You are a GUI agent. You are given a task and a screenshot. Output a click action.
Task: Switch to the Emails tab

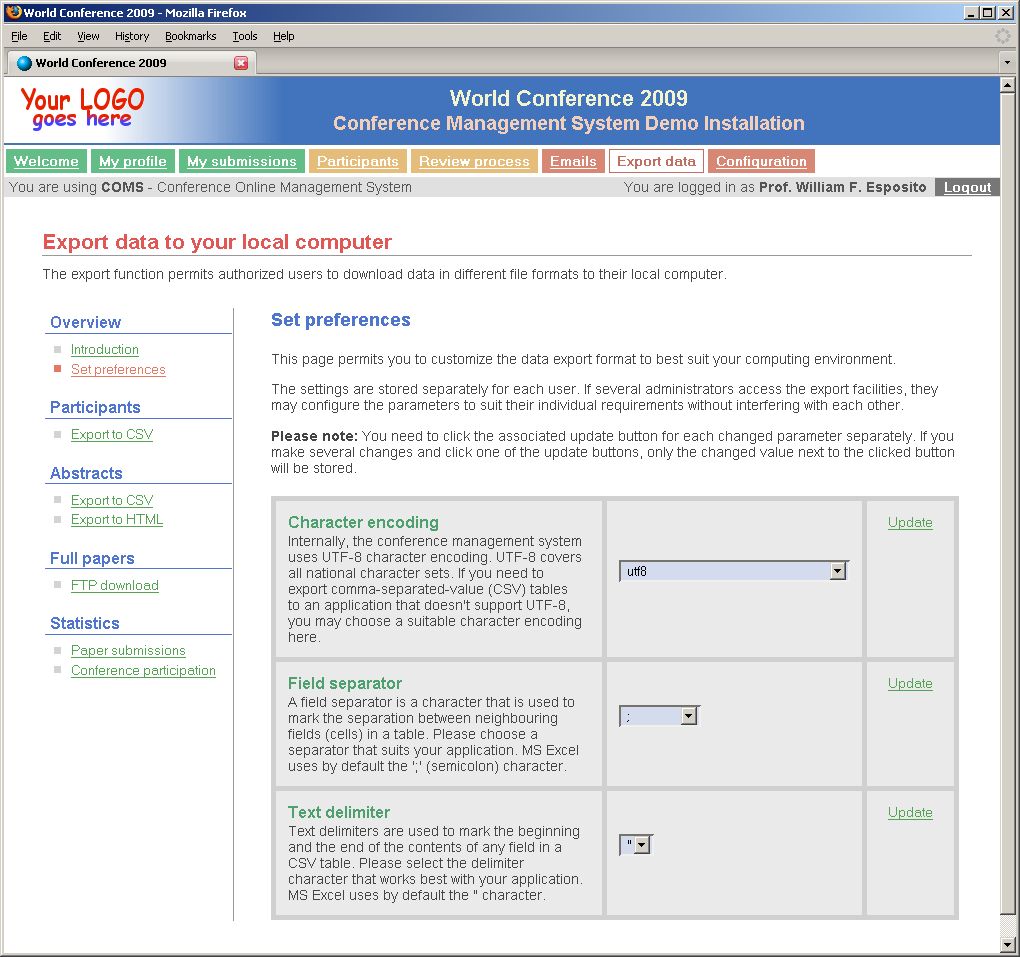pyautogui.click(x=573, y=161)
